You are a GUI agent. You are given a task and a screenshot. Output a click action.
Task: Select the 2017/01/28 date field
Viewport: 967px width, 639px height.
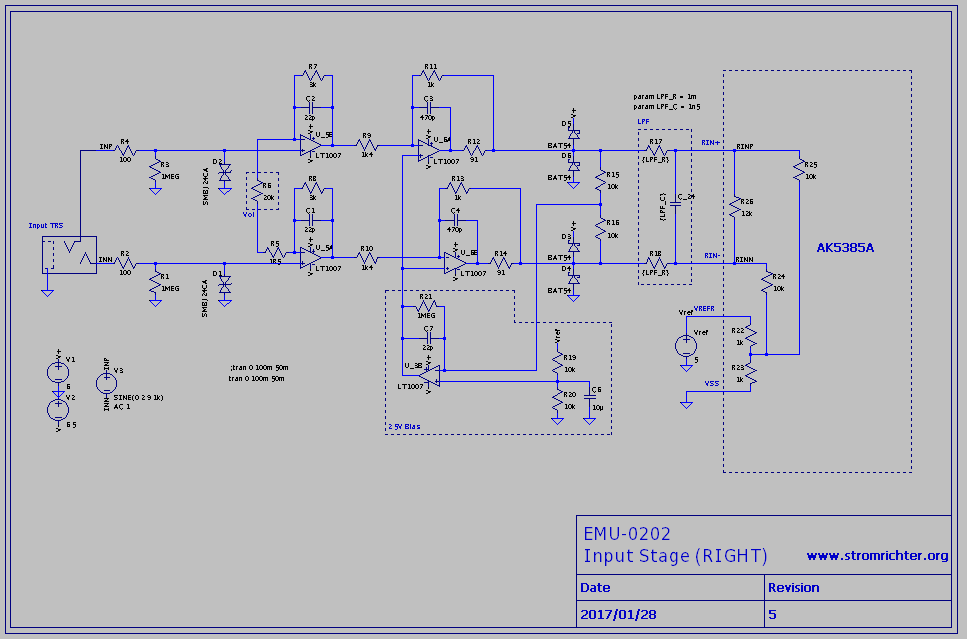click(618, 614)
